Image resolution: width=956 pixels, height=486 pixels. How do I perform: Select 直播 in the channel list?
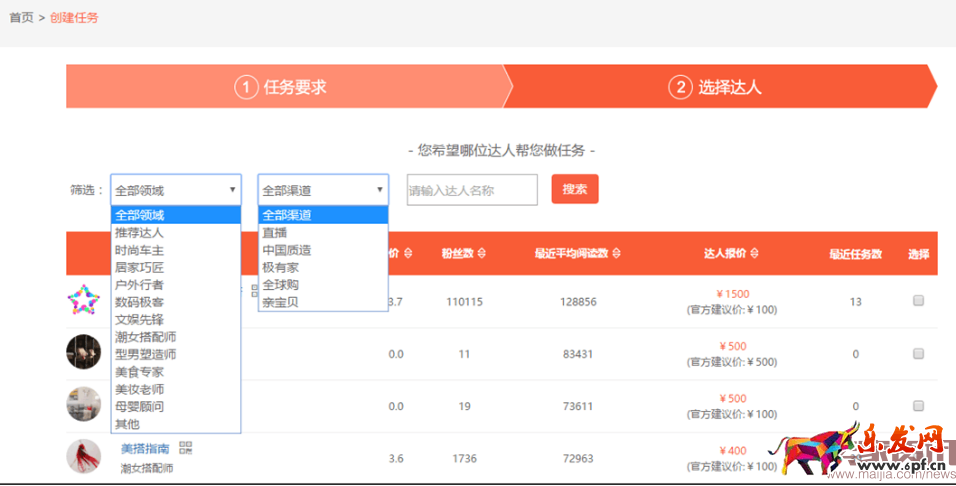pyautogui.click(x=275, y=232)
